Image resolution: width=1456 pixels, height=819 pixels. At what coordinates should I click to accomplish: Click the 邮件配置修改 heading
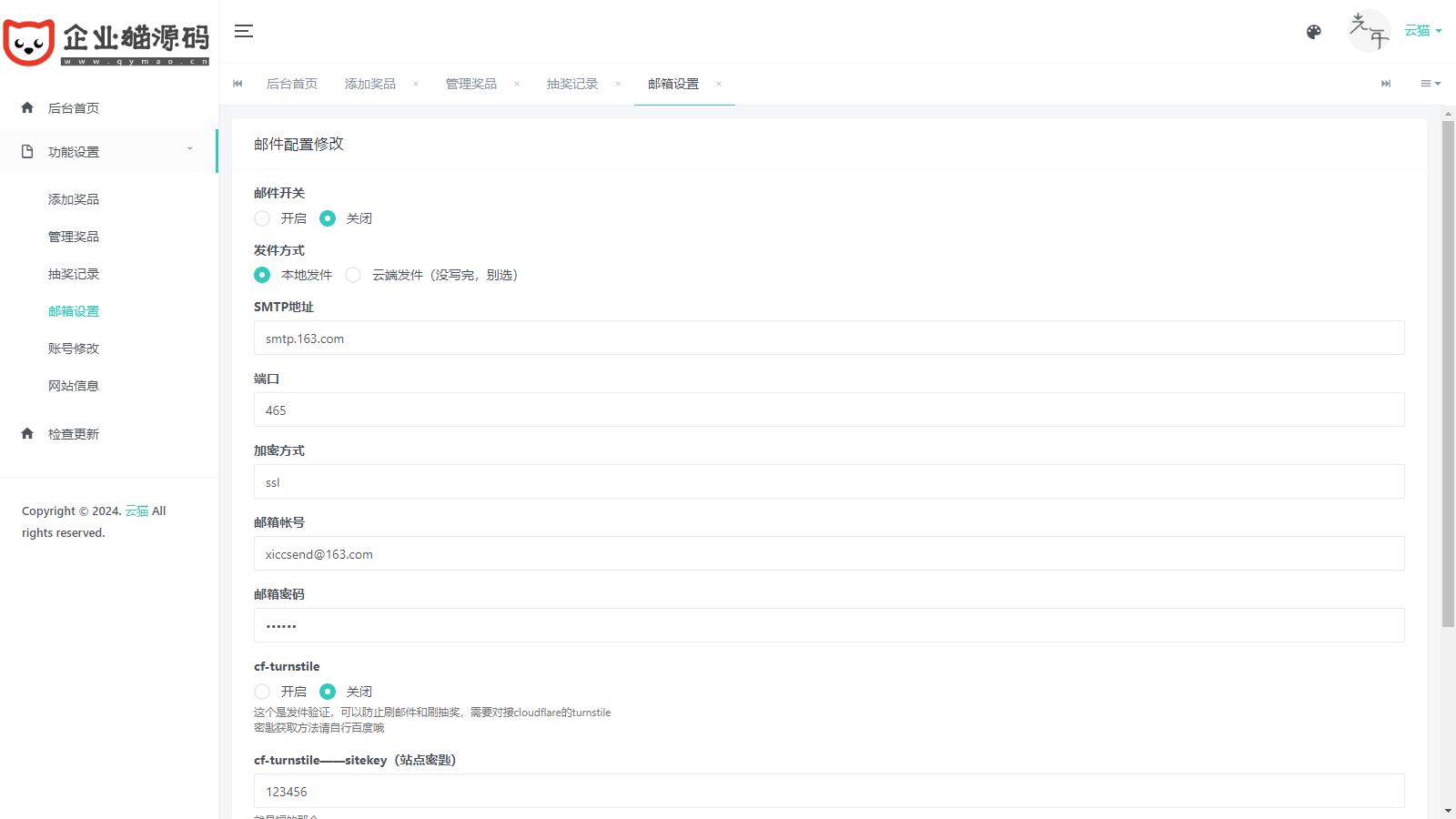pos(298,144)
